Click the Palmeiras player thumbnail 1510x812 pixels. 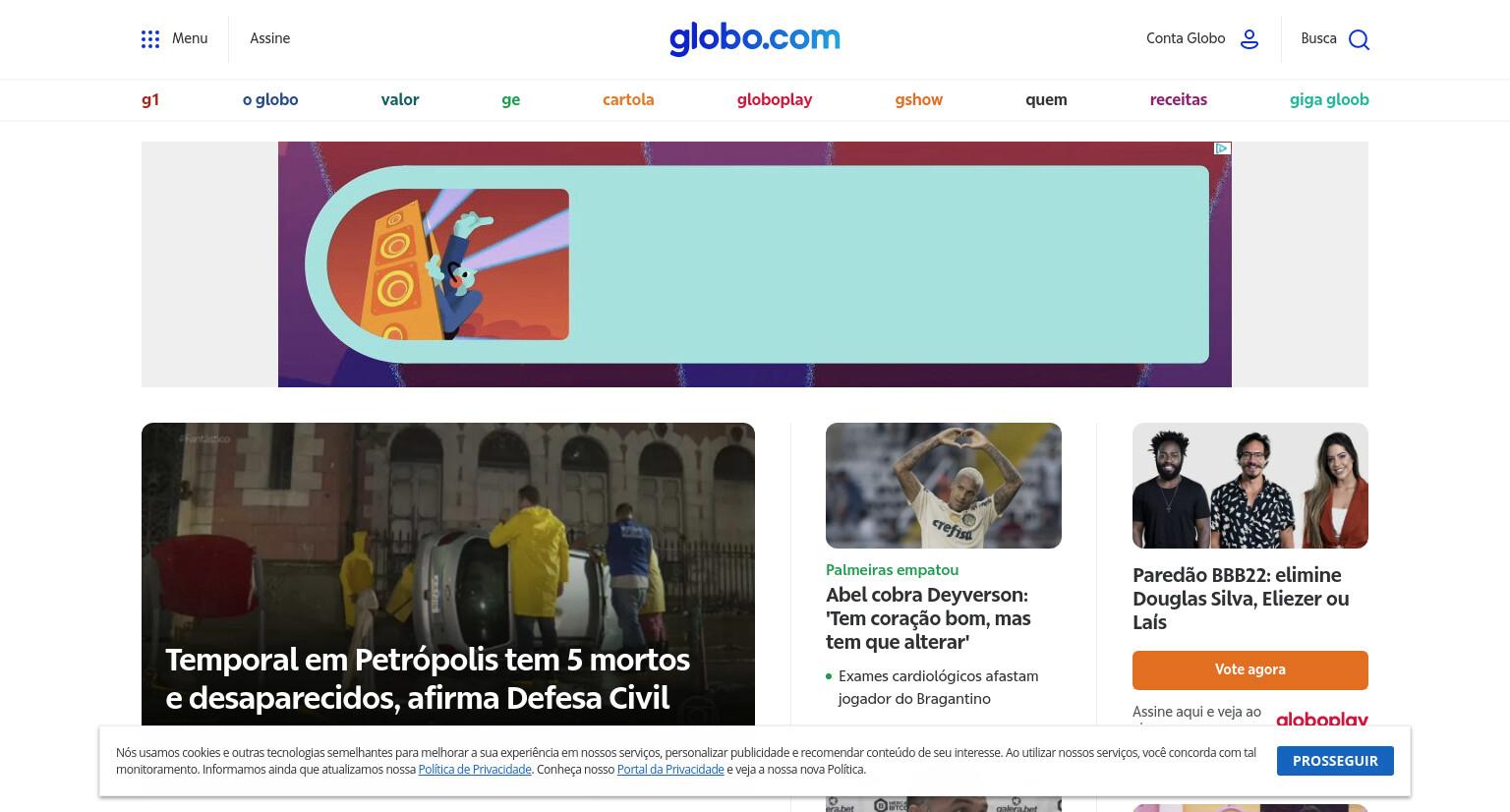click(944, 486)
